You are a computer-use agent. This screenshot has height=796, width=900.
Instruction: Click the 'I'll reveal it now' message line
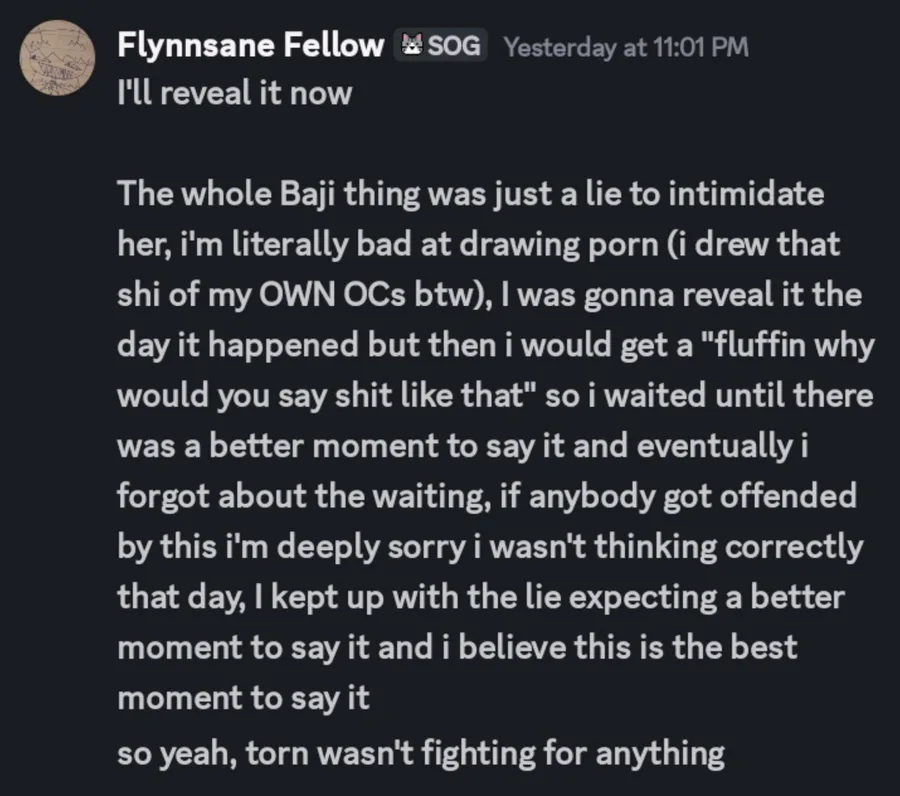tap(235, 94)
